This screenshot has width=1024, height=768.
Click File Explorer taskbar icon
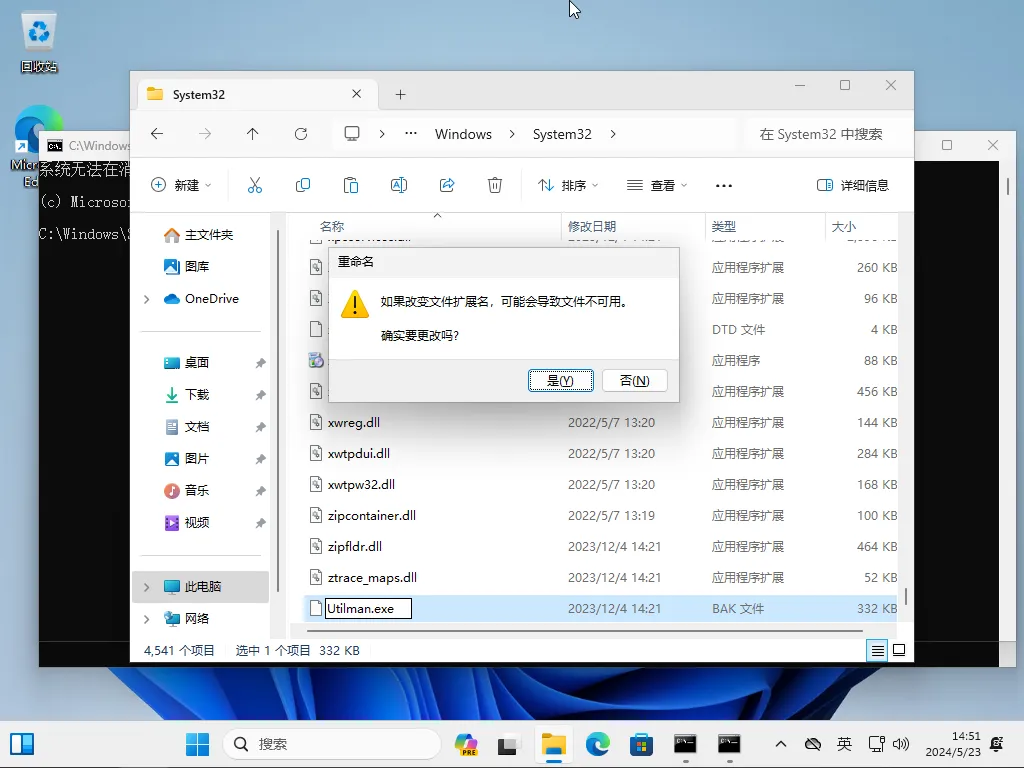[554, 744]
